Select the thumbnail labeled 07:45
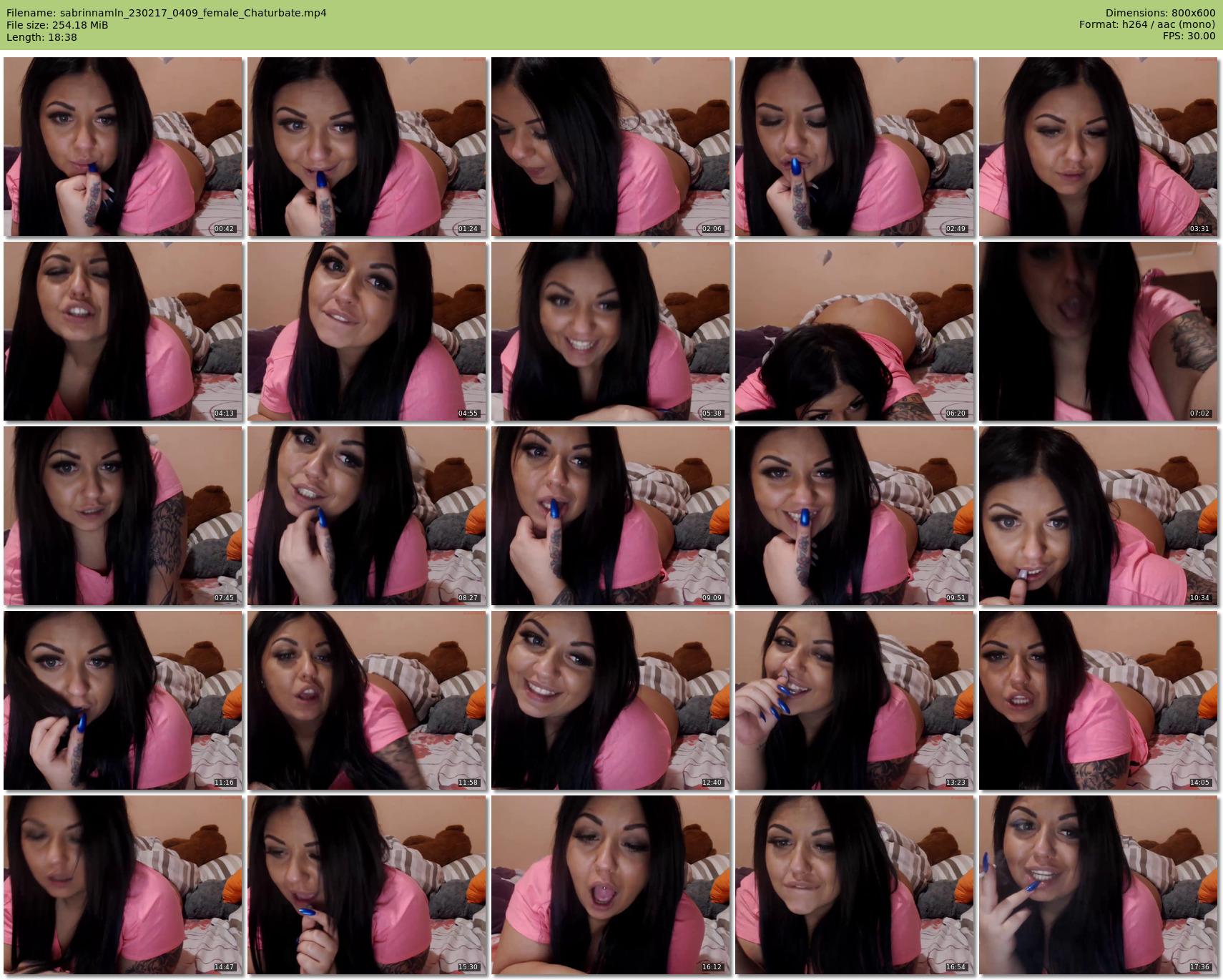The width and height of the screenshot is (1223, 980). 123,516
